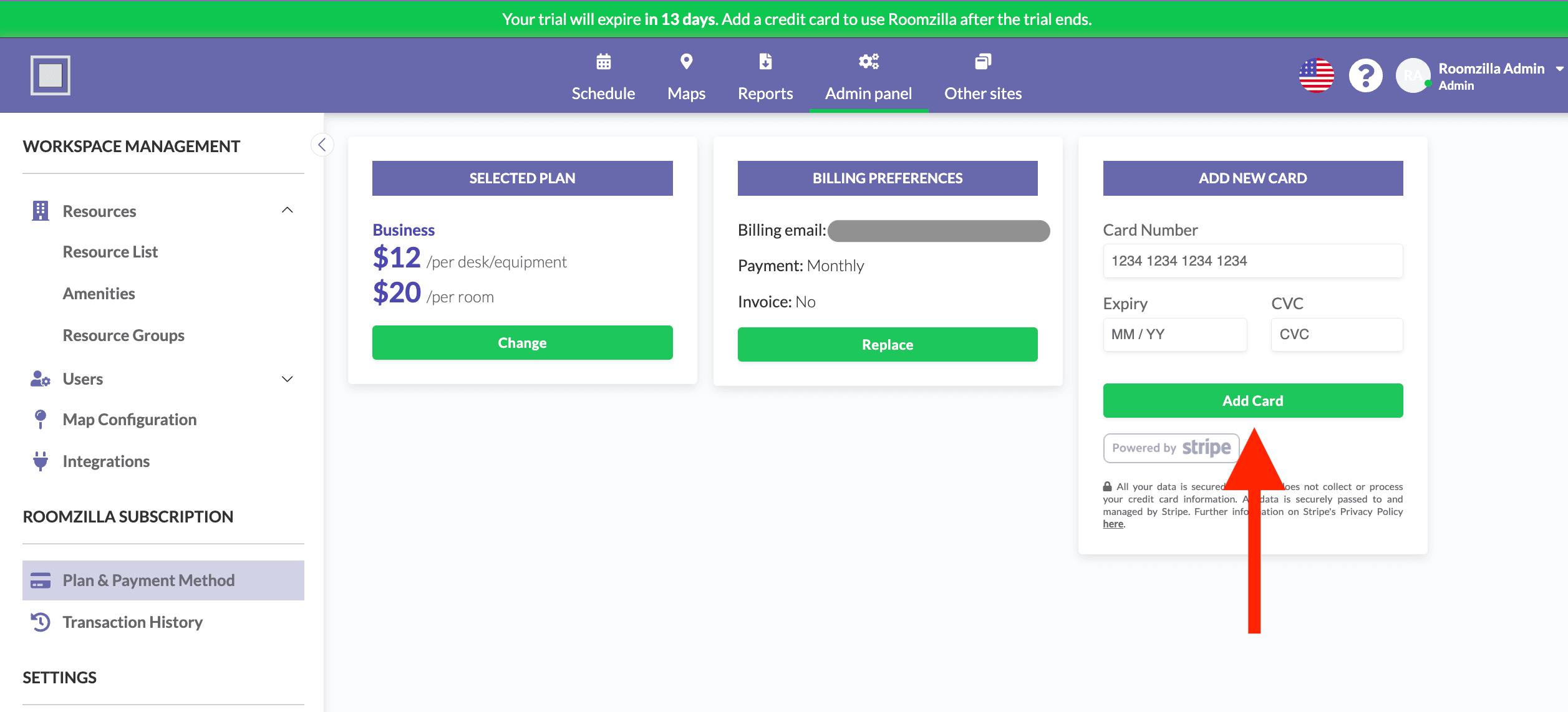Click the Roomzilla logo square
This screenshot has width=1568, height=712.
click(51, 75)
